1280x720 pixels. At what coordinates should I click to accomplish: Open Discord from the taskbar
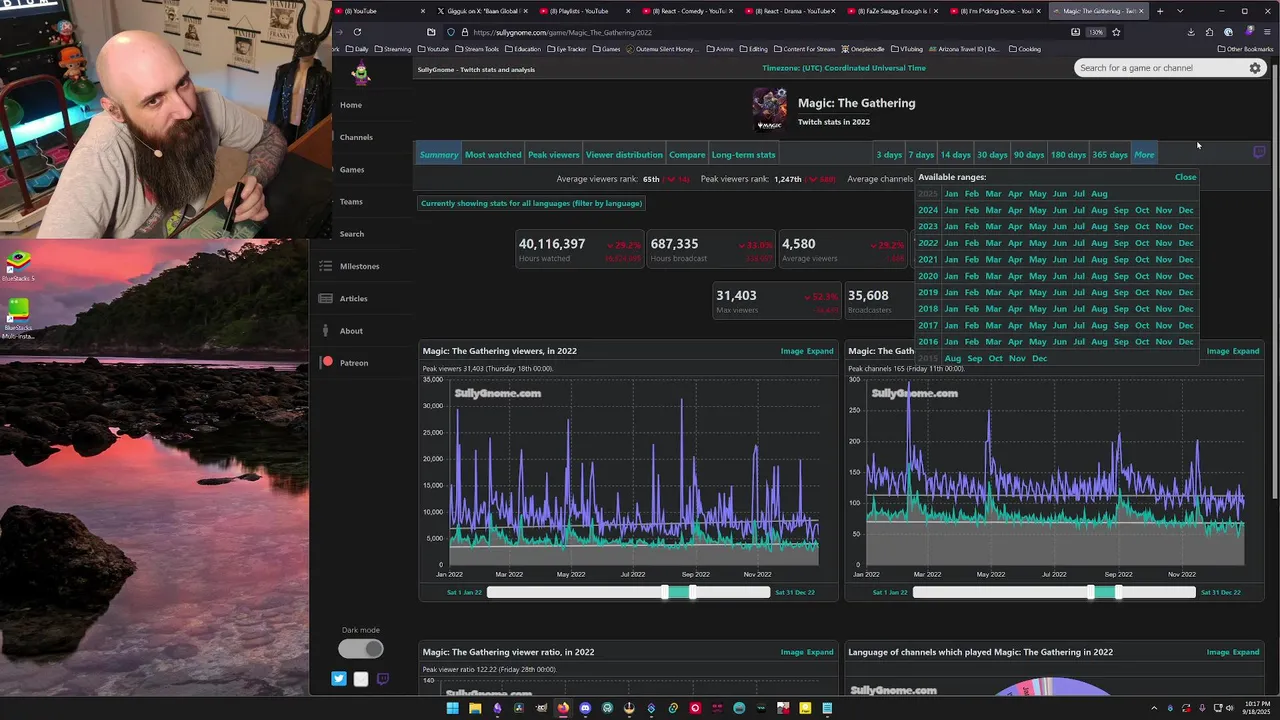click(585, 708)
